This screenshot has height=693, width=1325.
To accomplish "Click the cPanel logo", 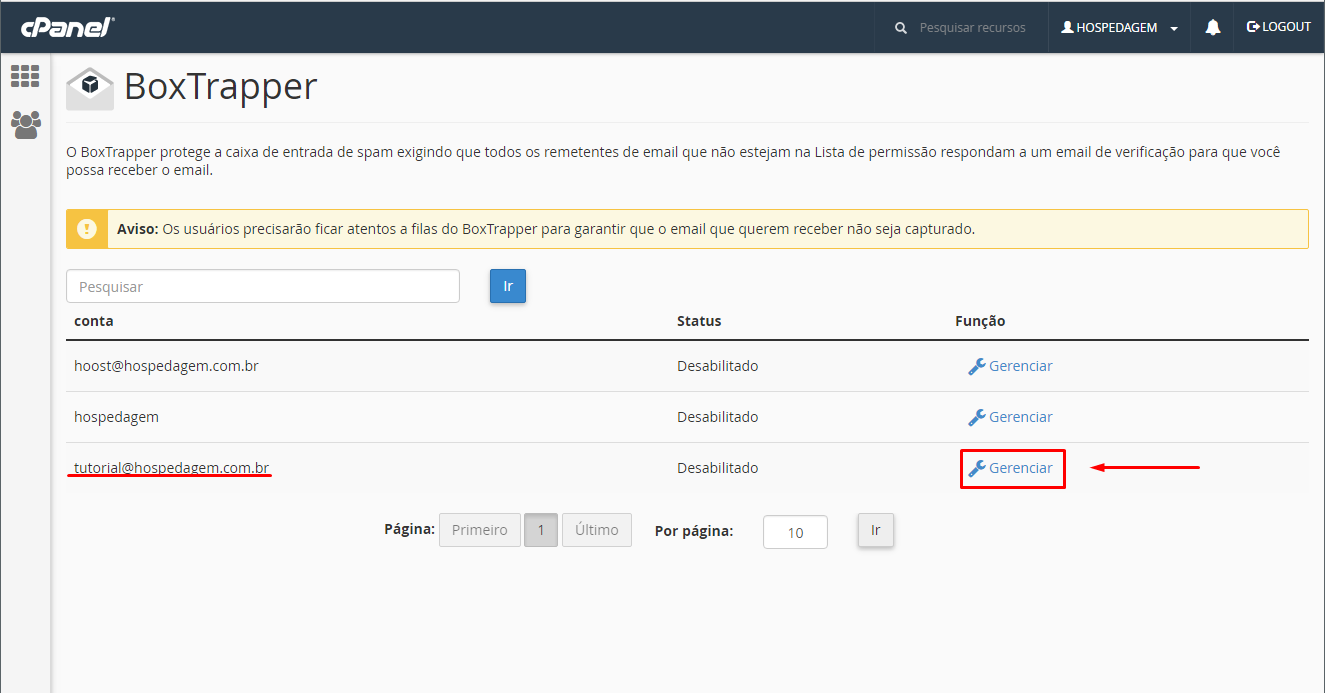I will [x=68, y=27].
